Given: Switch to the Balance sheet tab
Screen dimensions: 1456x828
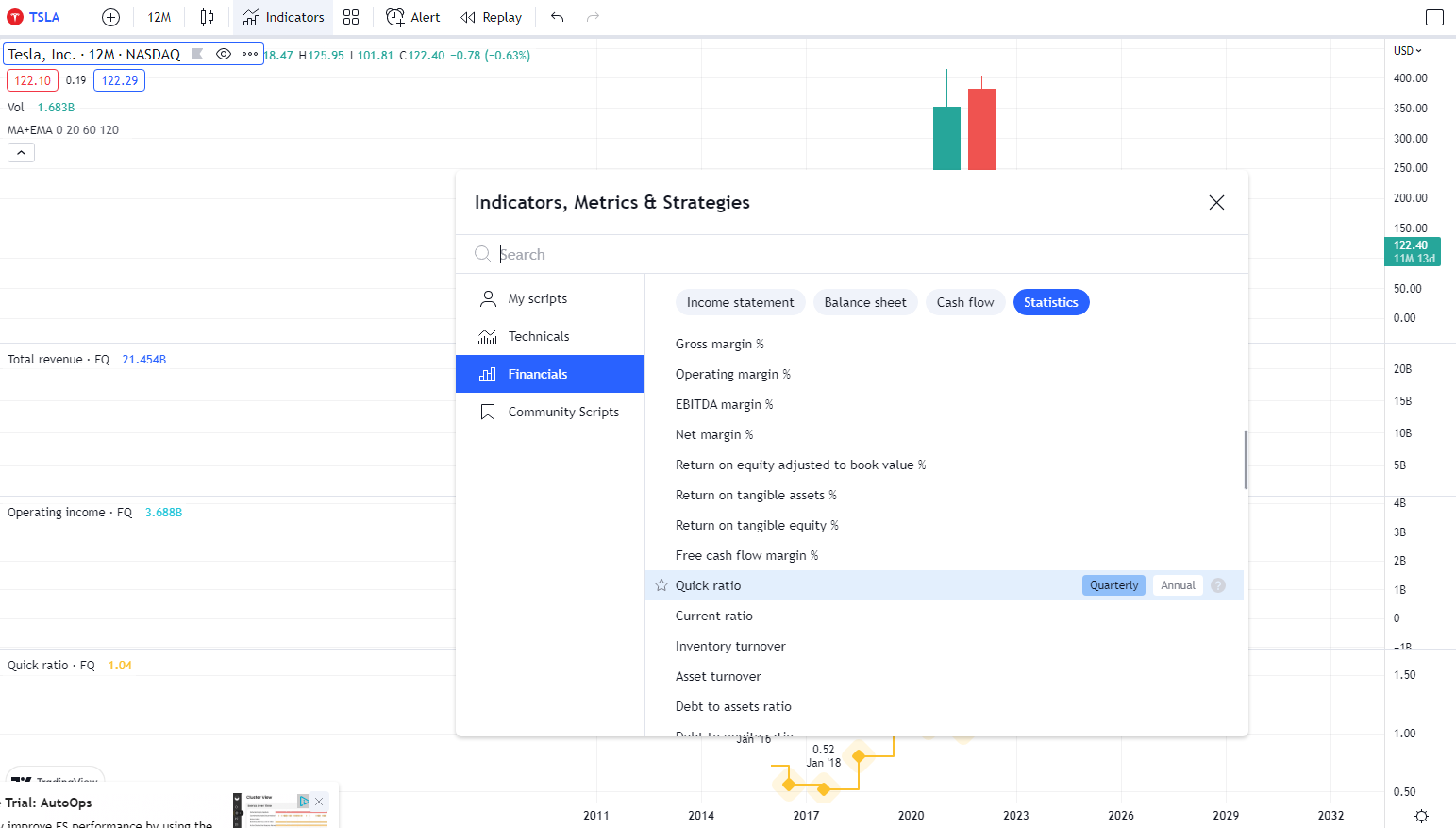Looking at the screenshot, I should click(865, 302).
